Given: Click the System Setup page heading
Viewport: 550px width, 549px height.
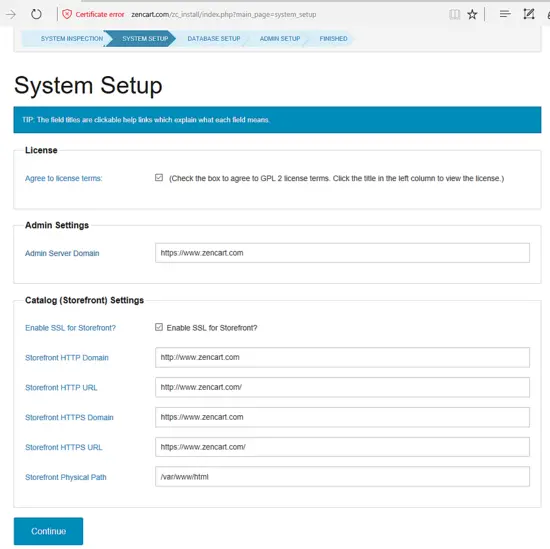Looking at the screenshot, I should click(x=88, y=85).
